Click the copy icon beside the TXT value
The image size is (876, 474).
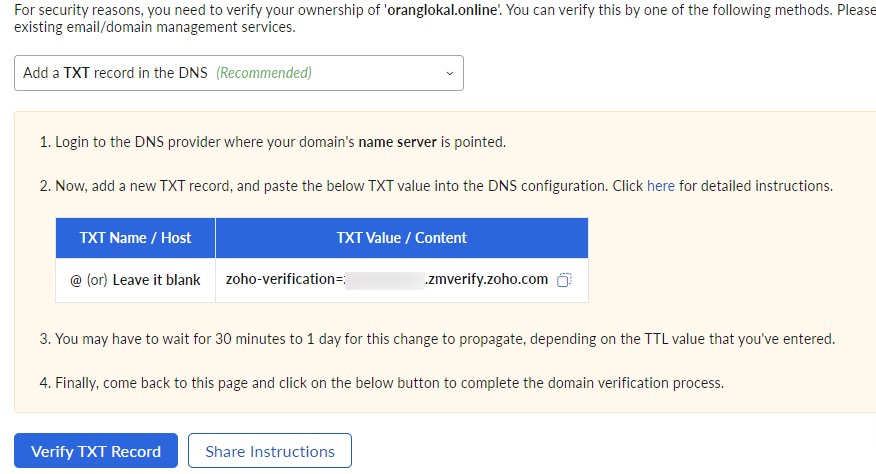[x=564, y=280]
